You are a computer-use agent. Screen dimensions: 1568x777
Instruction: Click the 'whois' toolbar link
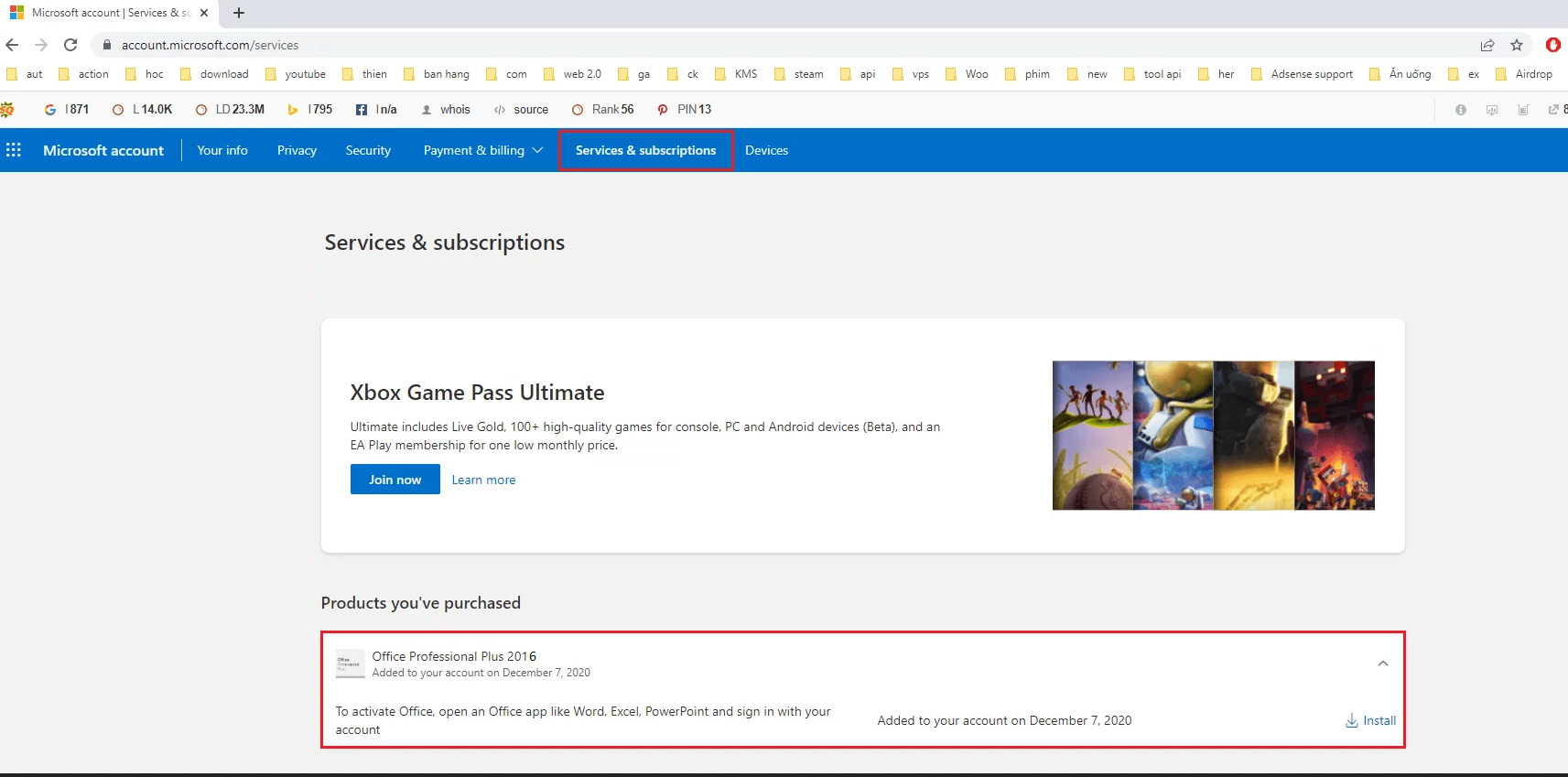pos(446,109)
